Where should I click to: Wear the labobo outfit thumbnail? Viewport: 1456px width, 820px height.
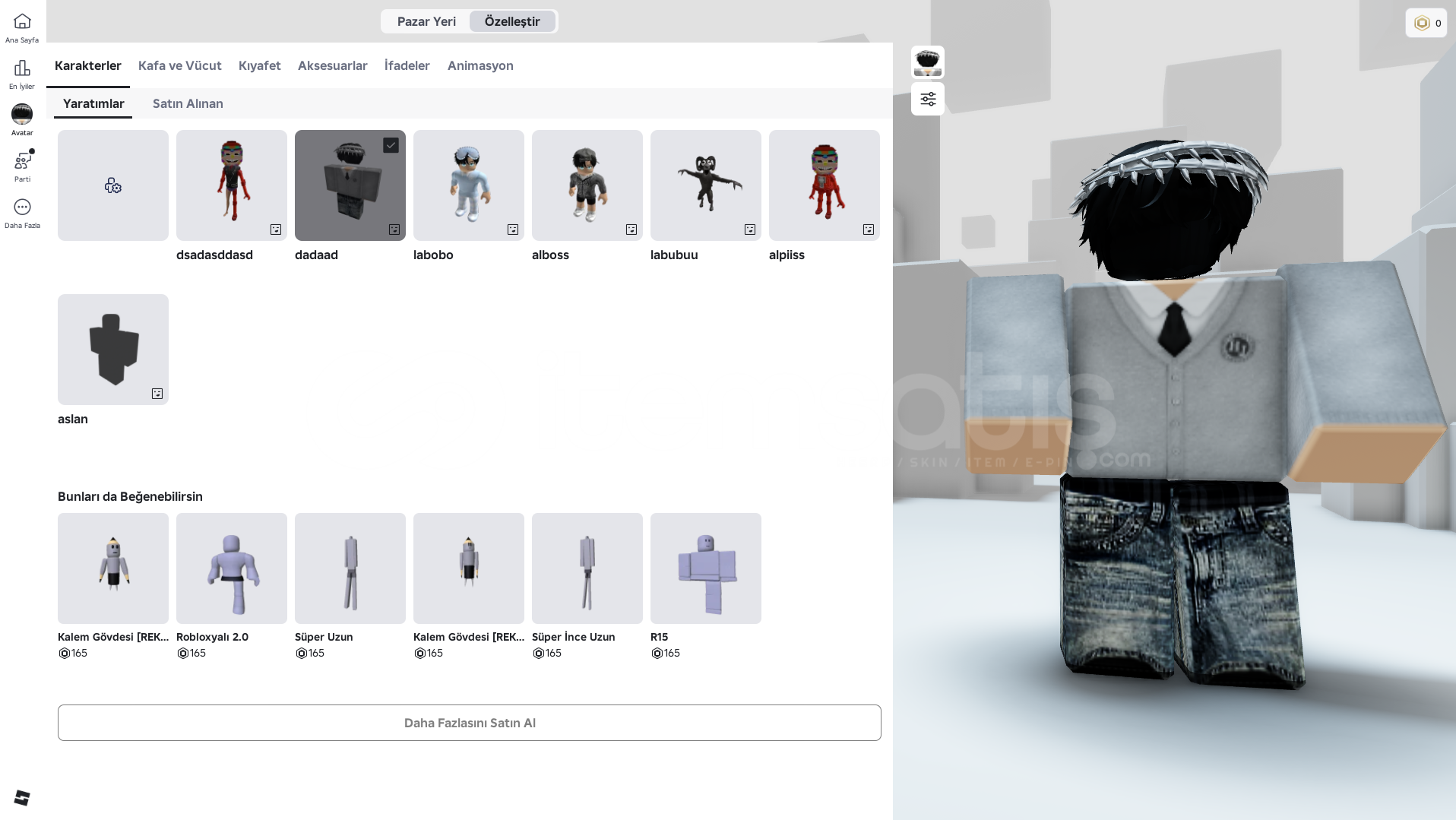(469, 185)
